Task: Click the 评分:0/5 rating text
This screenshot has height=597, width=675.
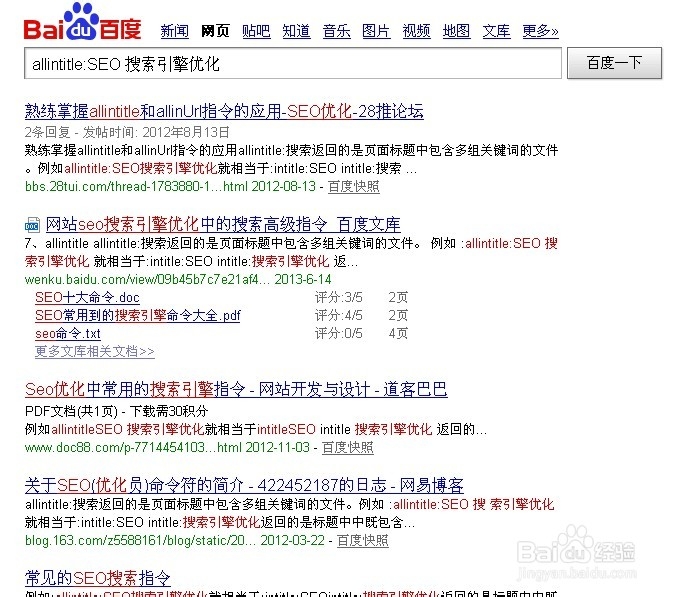Action: (338, 334)
